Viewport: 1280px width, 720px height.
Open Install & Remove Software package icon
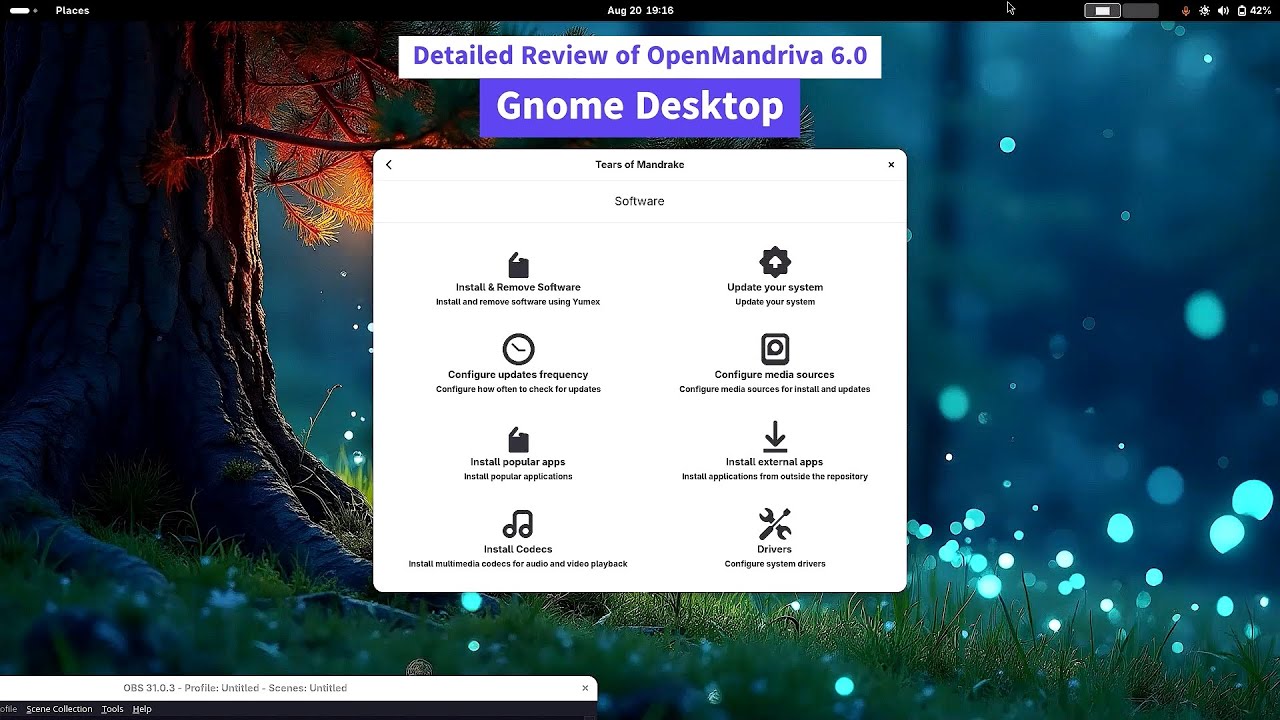pos(518,265)
